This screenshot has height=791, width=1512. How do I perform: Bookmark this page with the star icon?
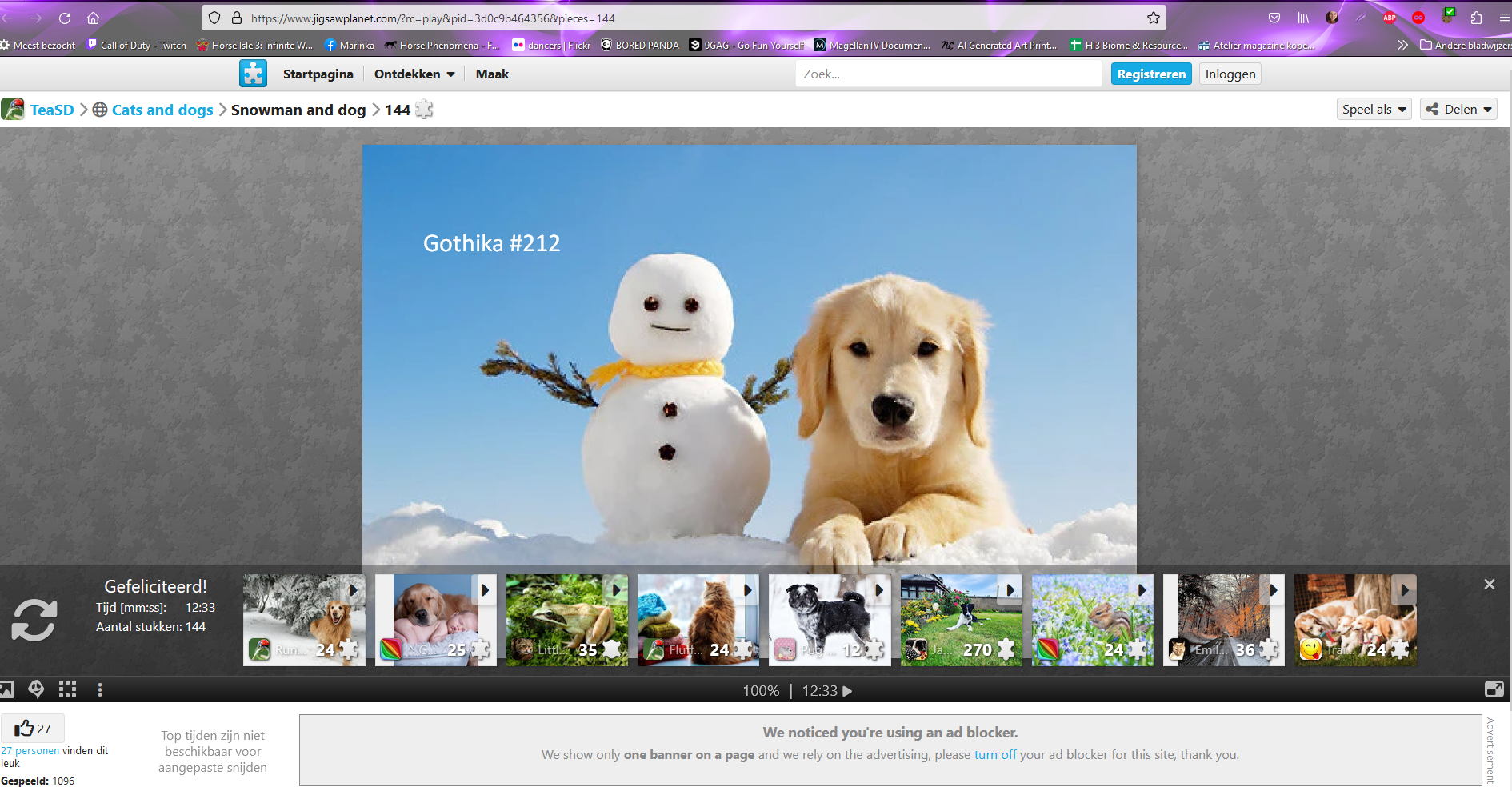pos(1153,18)
